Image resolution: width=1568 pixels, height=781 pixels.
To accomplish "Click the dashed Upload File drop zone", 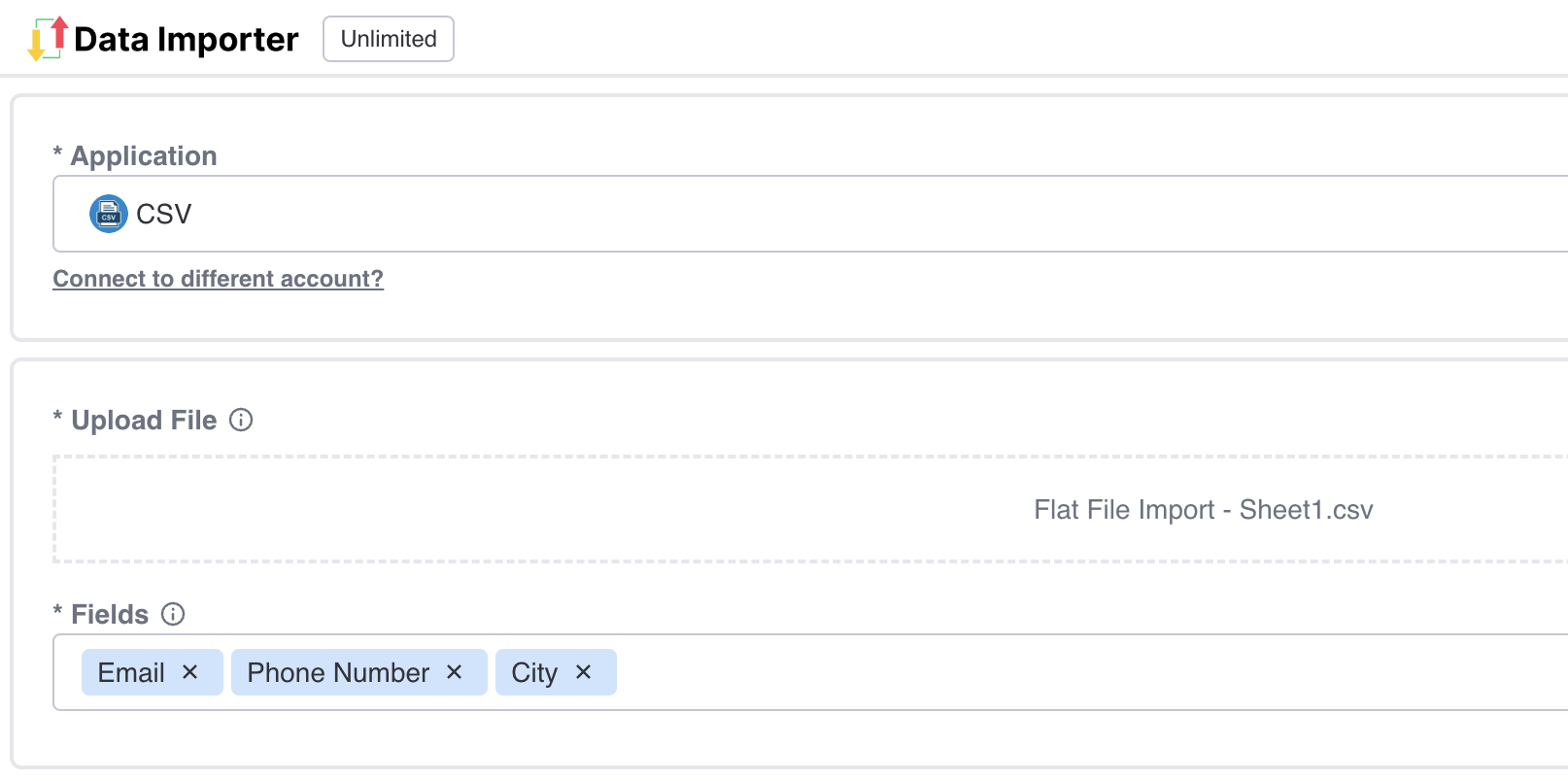I will click(810, 509).
